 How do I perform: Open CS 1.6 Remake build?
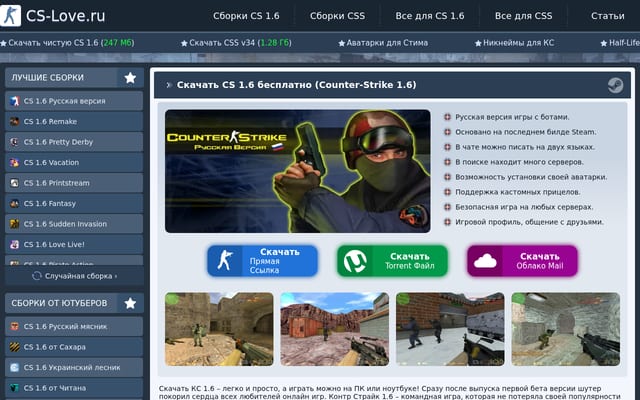coord(74,121)
